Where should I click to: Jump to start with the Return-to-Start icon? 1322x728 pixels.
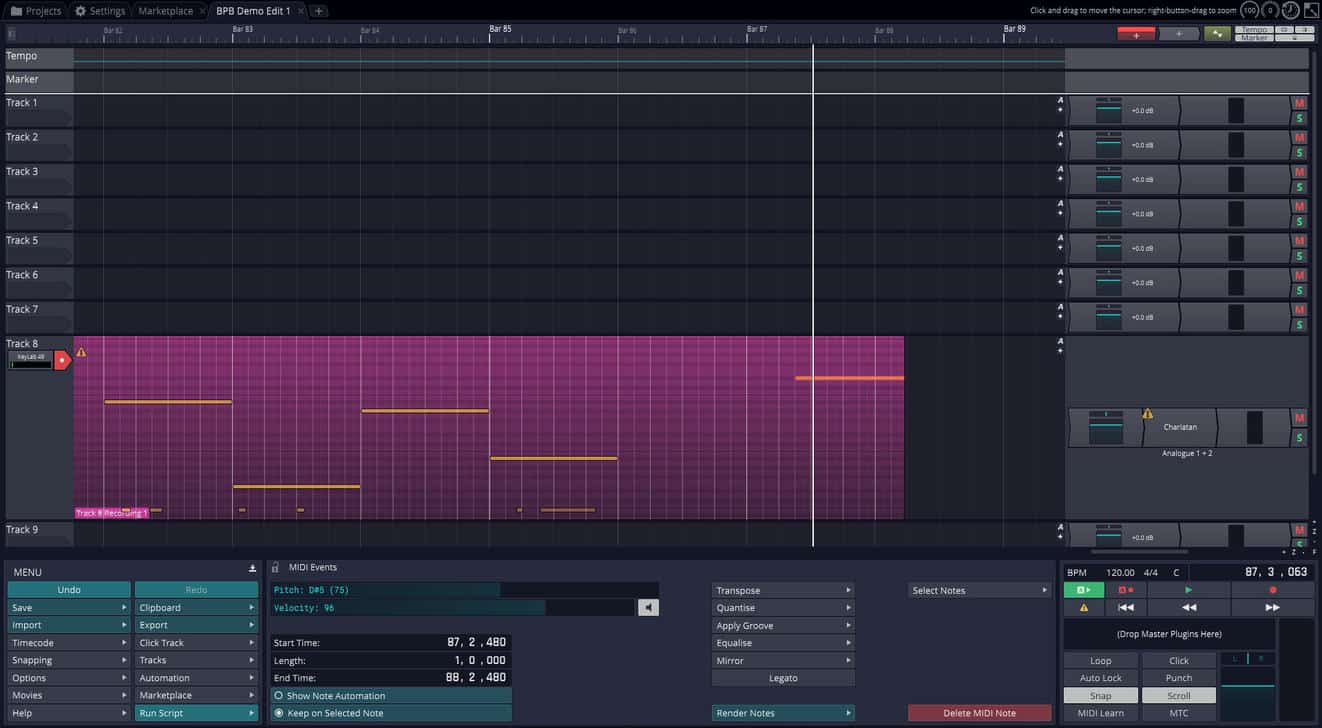coord(1126,607)
